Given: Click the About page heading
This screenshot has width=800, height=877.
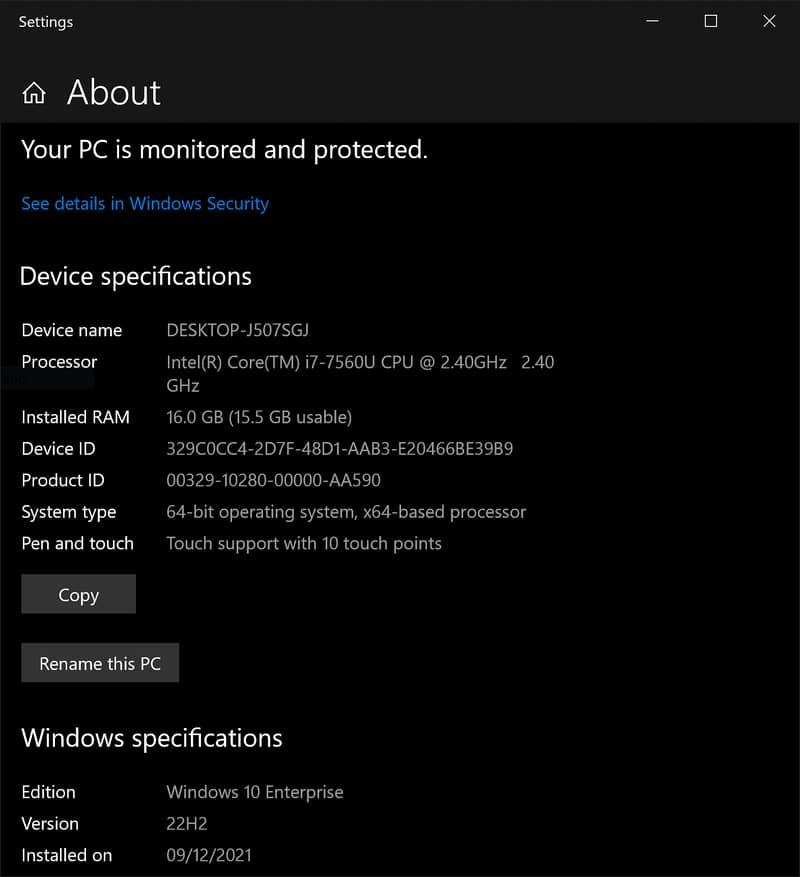Looking at the screenshot, I should 114,93.
